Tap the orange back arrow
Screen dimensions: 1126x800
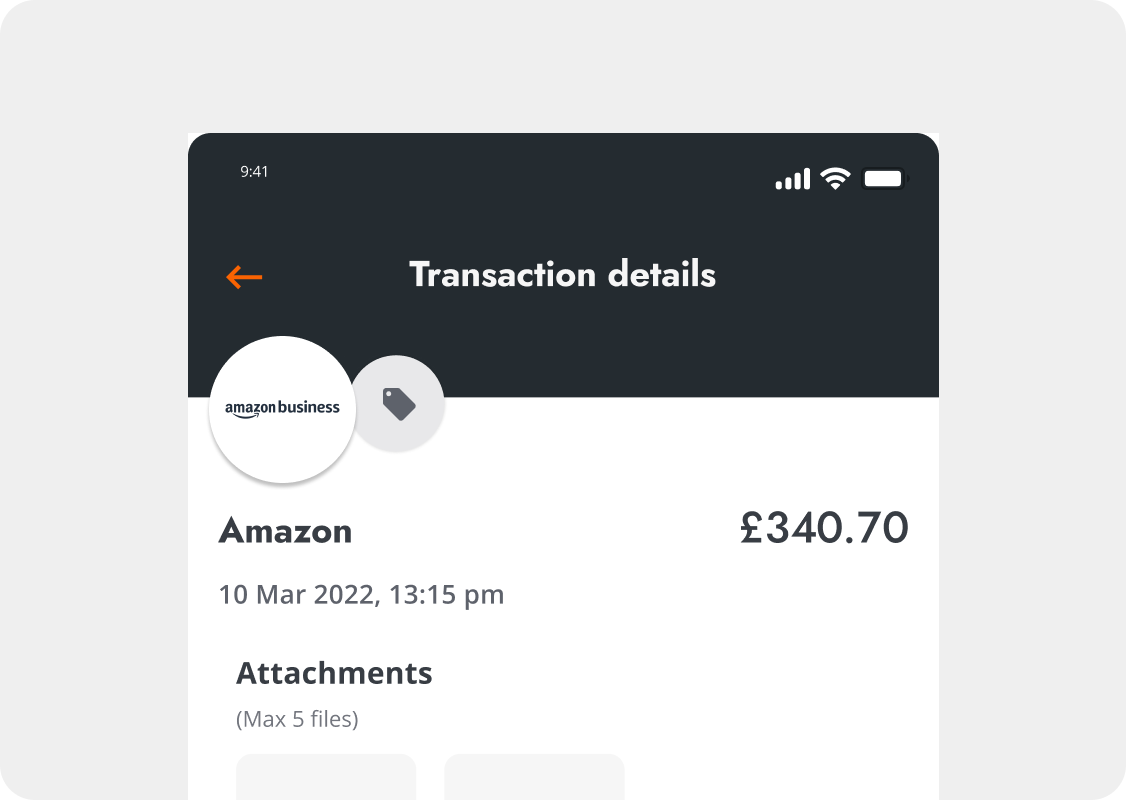pos(243,277)
